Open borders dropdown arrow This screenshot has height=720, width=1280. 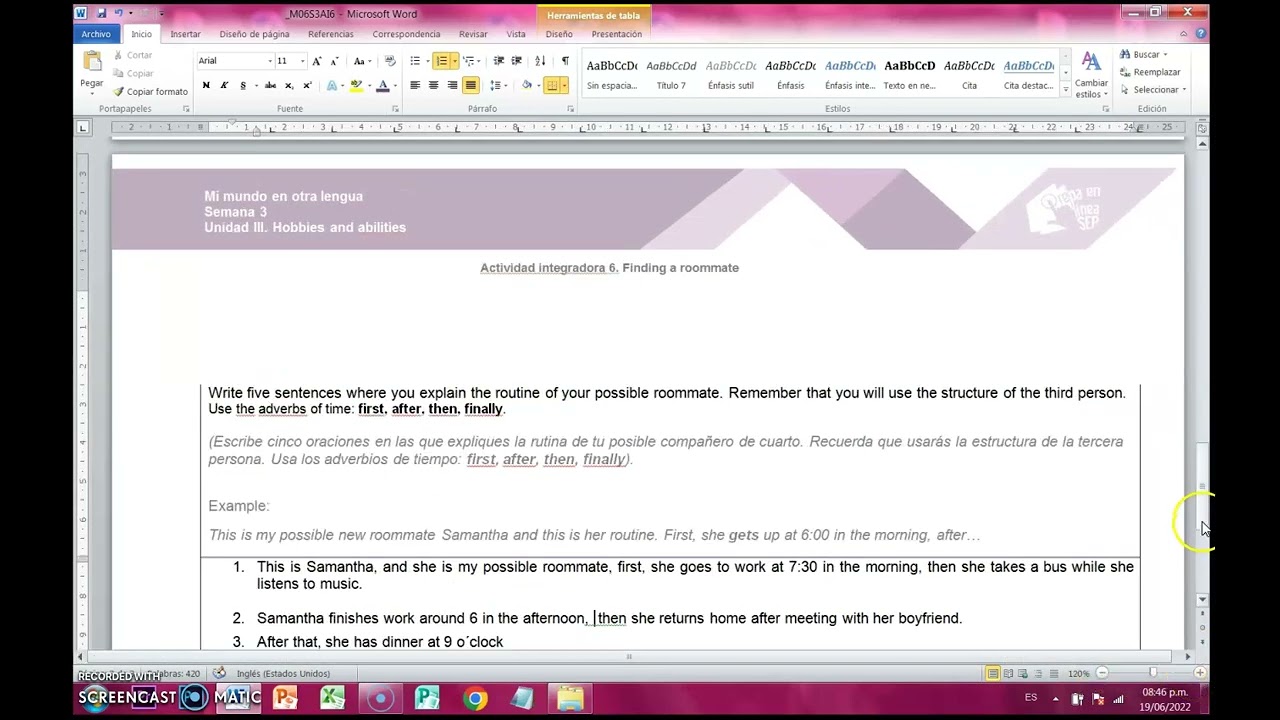tap(564, 86)
